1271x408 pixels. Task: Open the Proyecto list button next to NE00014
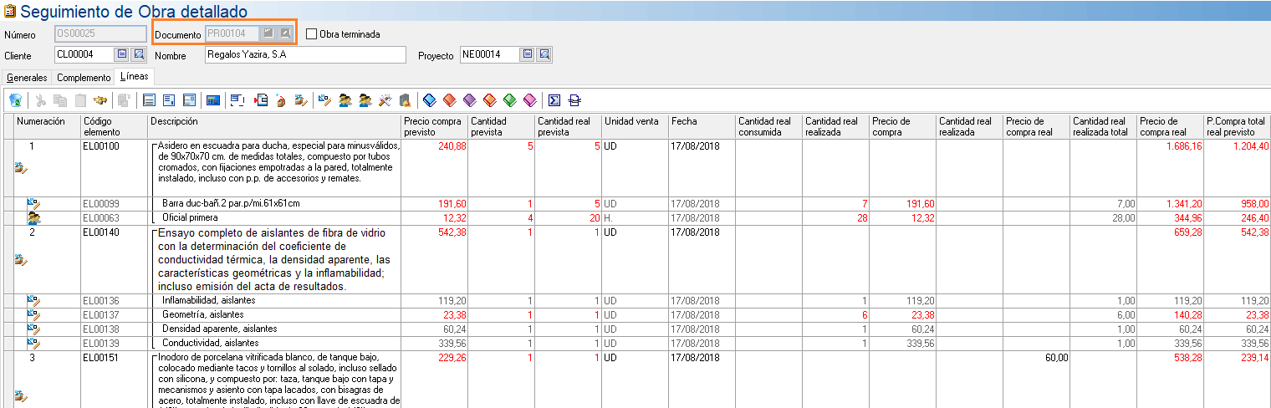(x=528, y=54)
